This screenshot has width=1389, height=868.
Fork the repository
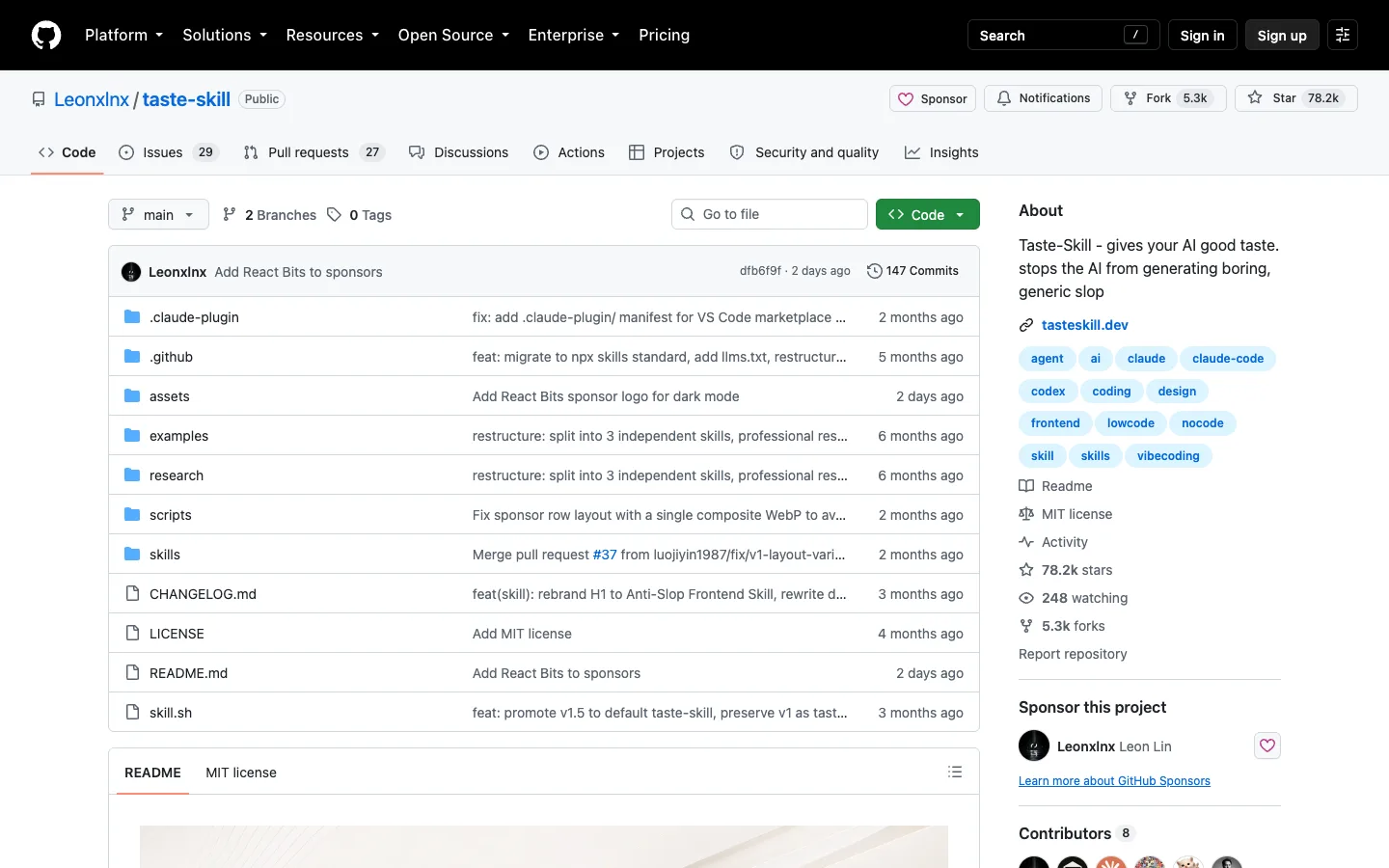[x=1168, y=98]
